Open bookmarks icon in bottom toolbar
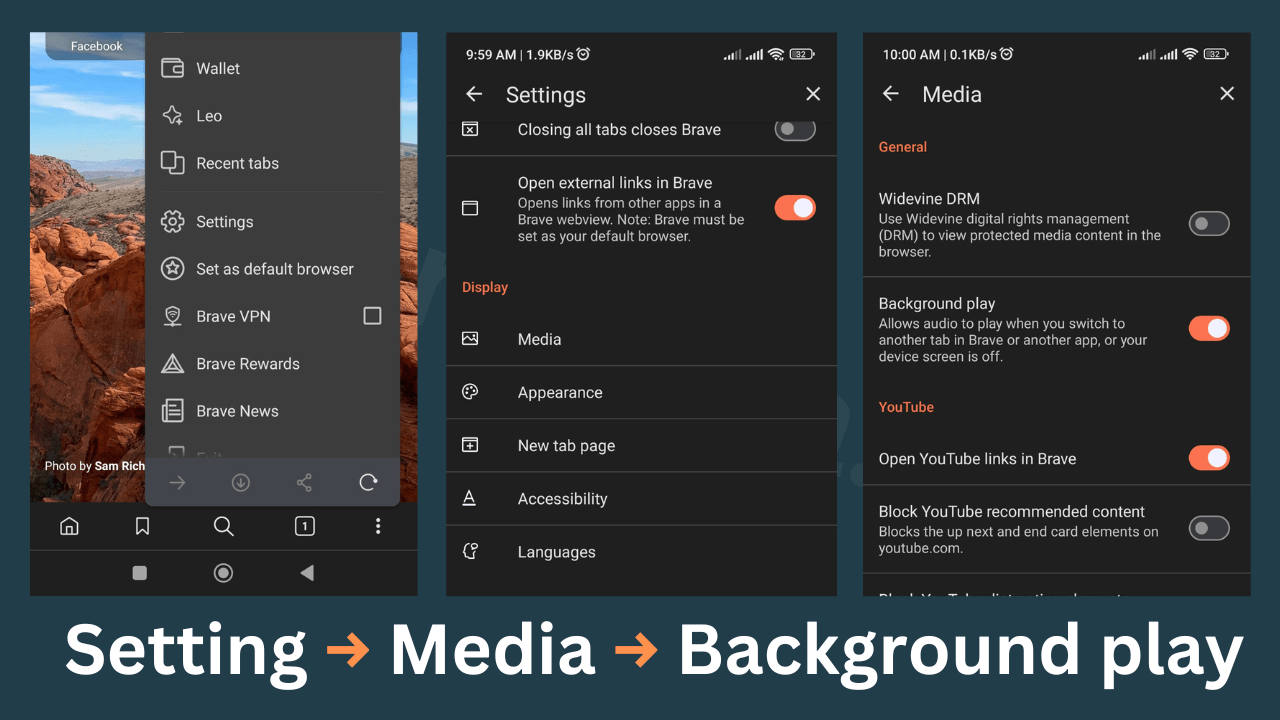 coord(143,526)
